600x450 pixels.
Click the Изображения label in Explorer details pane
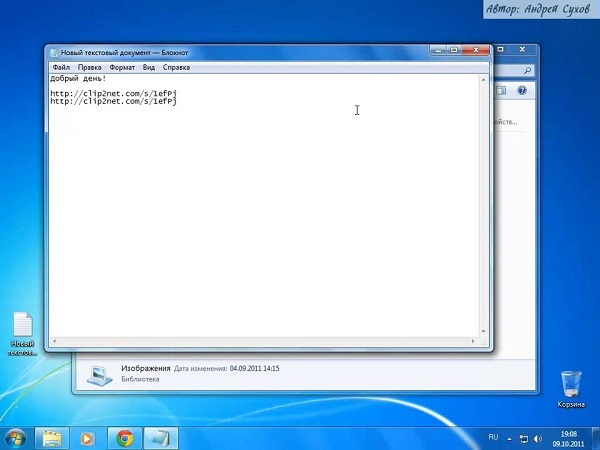(145, 368)
